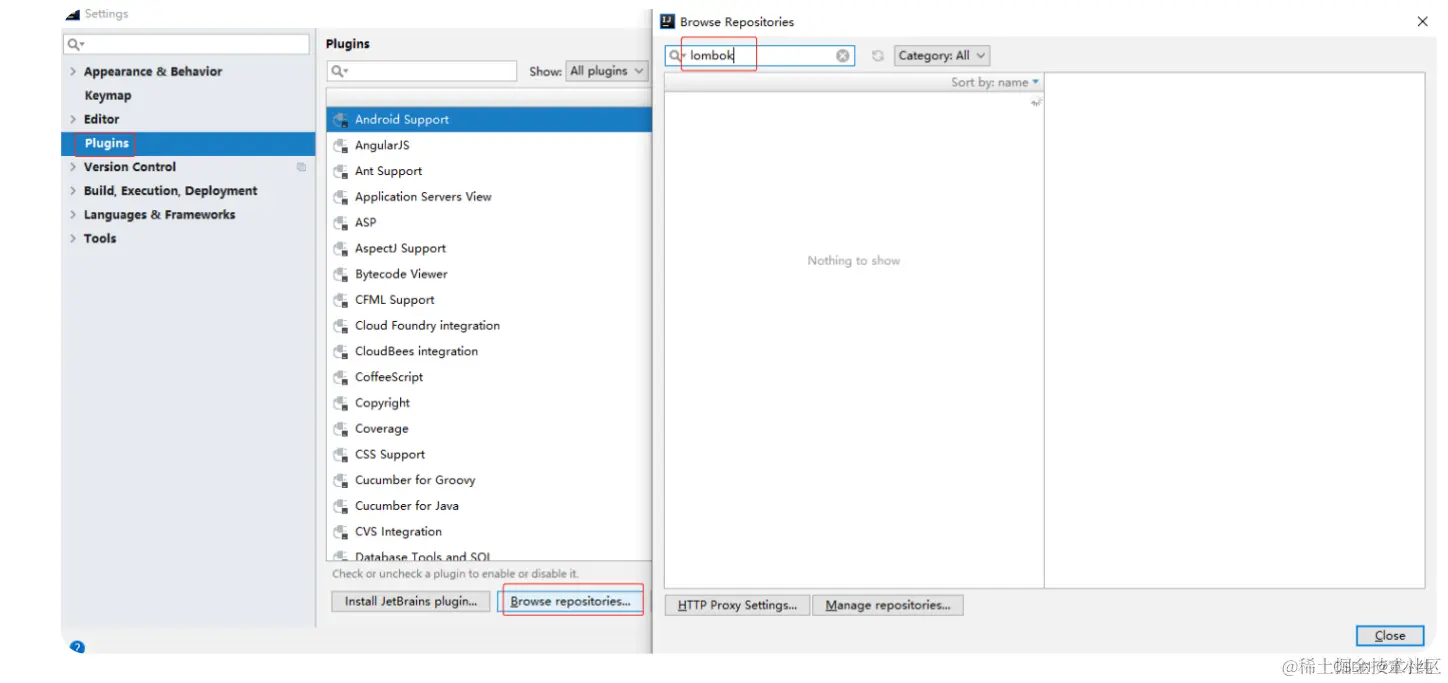Click the Manage repositories... button
The height and width of the screenshot is (683, 1448).
[x=888, y=605]
